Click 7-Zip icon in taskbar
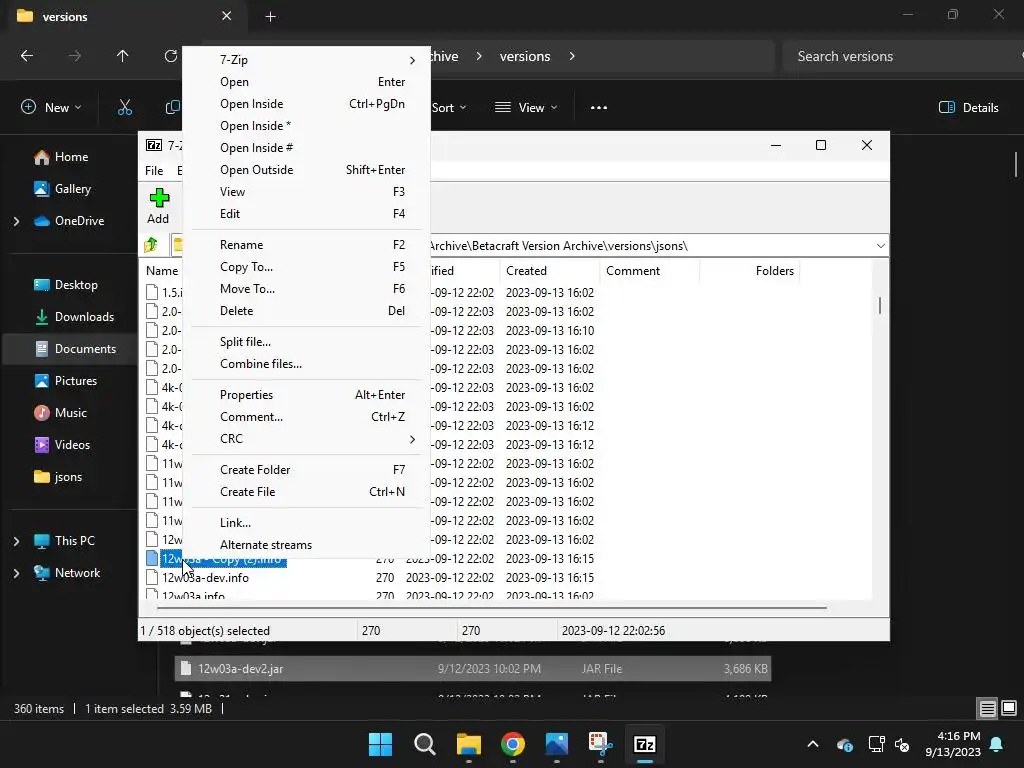This screenshot has height=768, width=1024. [645, 744]
